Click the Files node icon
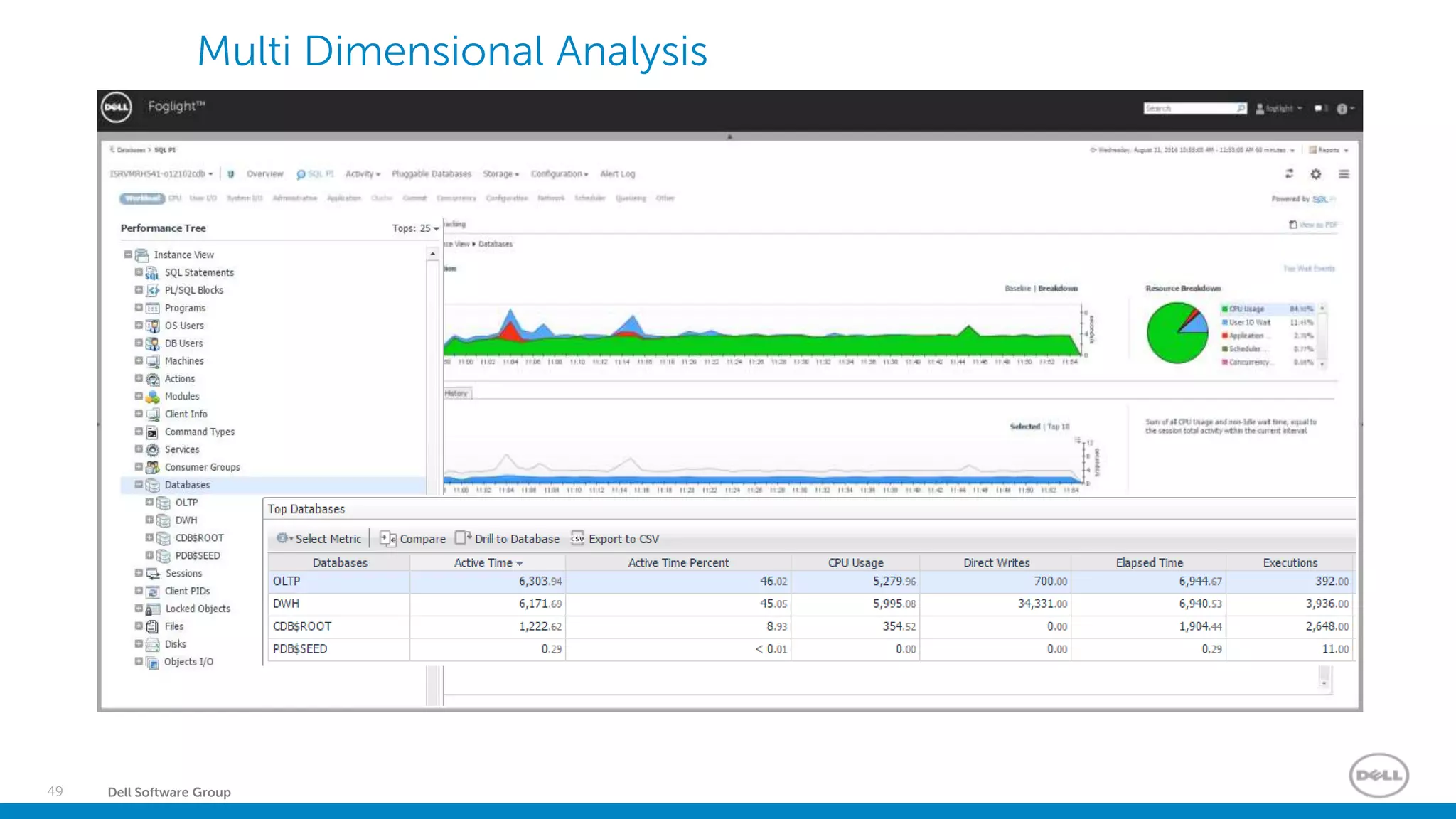This screenshot has width=1456, height=819. click(152, 626)
